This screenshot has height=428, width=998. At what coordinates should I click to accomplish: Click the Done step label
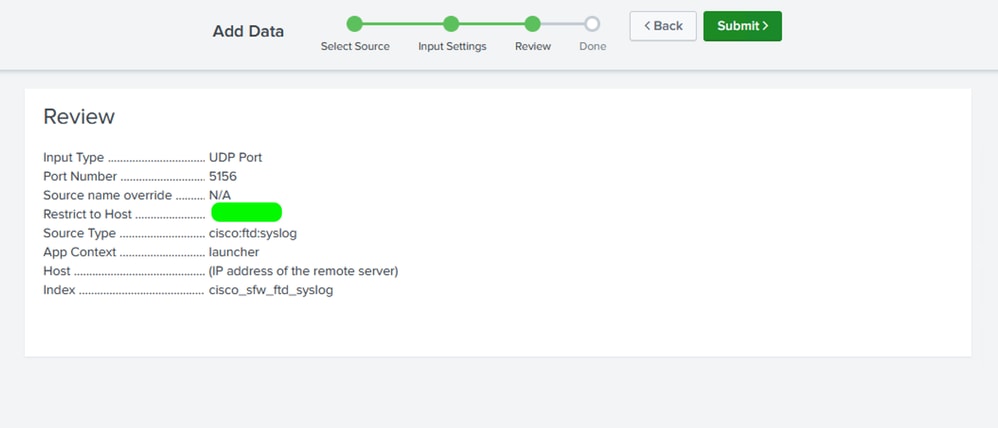[x=593, y=46]
